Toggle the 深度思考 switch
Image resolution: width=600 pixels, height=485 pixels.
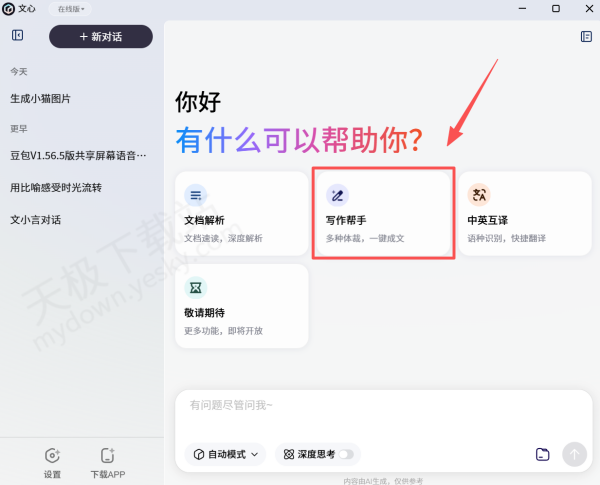tap(346, 454)
